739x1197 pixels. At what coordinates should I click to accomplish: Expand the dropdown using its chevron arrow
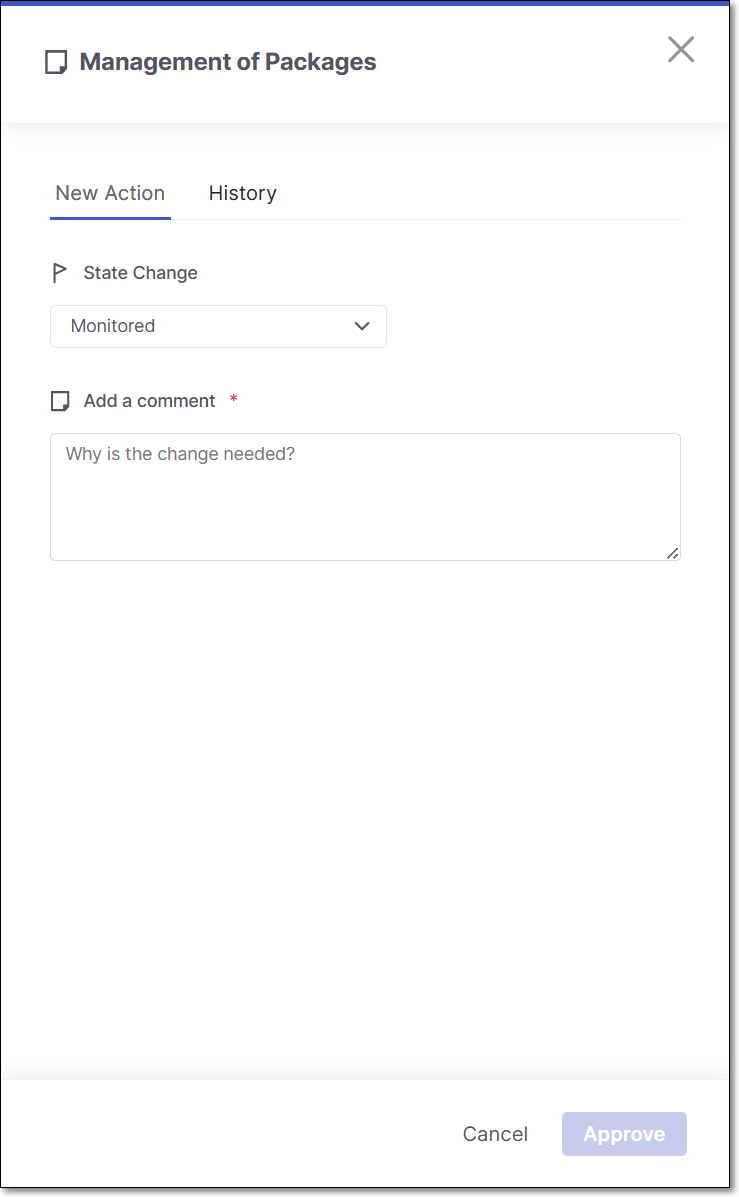(x=362, y=326)
